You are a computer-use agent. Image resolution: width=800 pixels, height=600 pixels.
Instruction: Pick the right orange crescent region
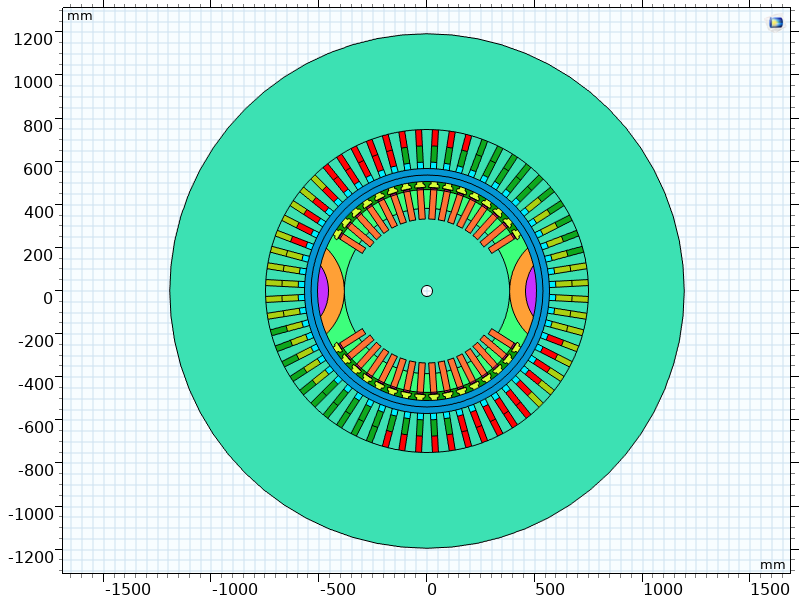[518, 291]
